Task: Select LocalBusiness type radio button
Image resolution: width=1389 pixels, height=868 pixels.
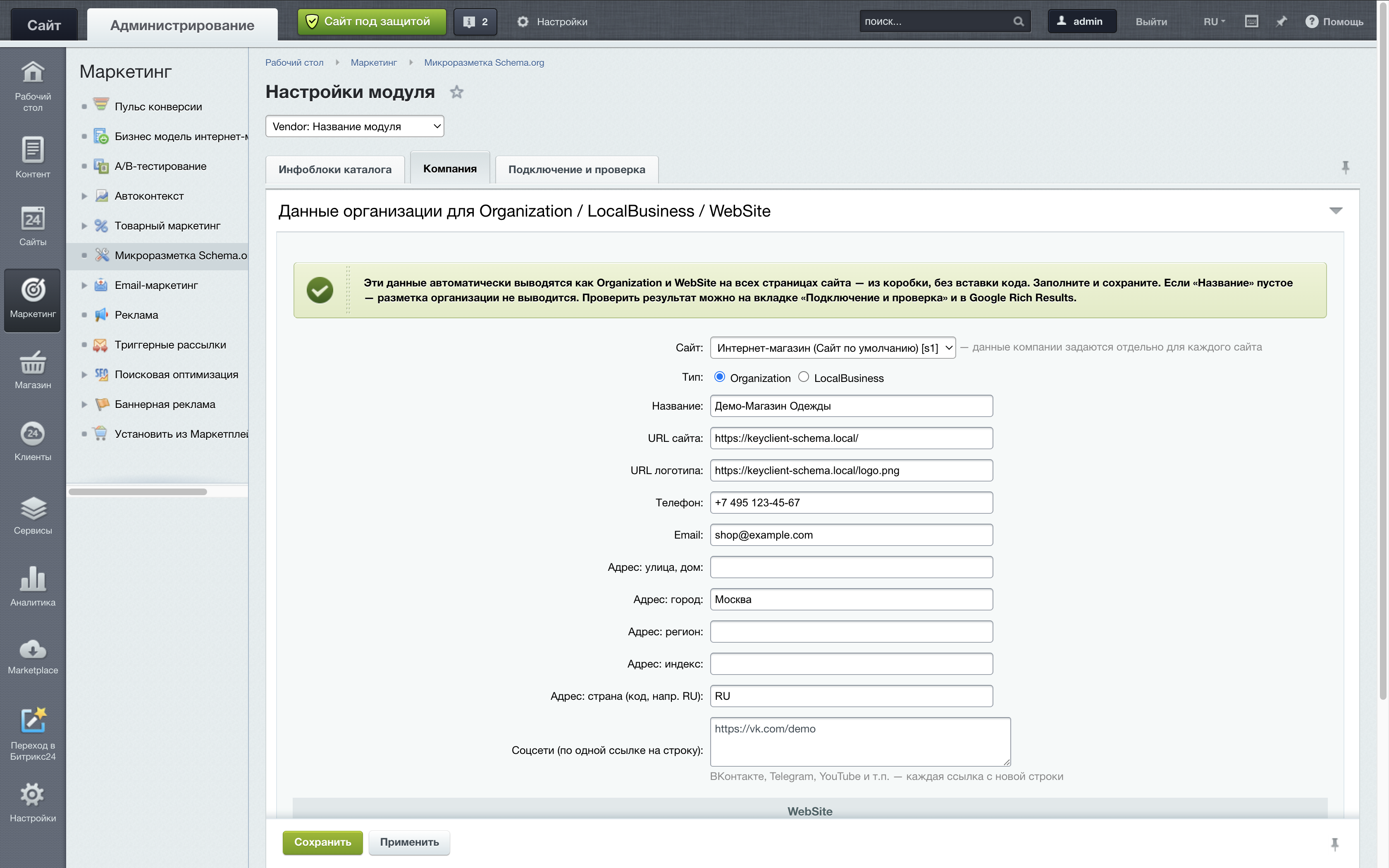Action: click(804, 377)
